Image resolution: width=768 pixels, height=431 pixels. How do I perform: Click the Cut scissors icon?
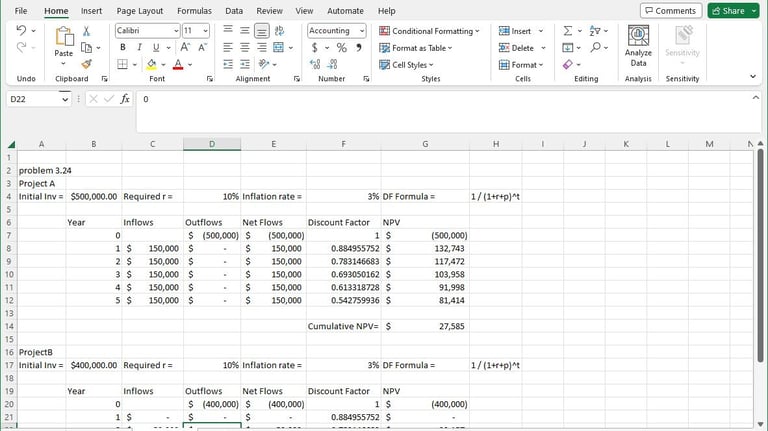[86, 31]
